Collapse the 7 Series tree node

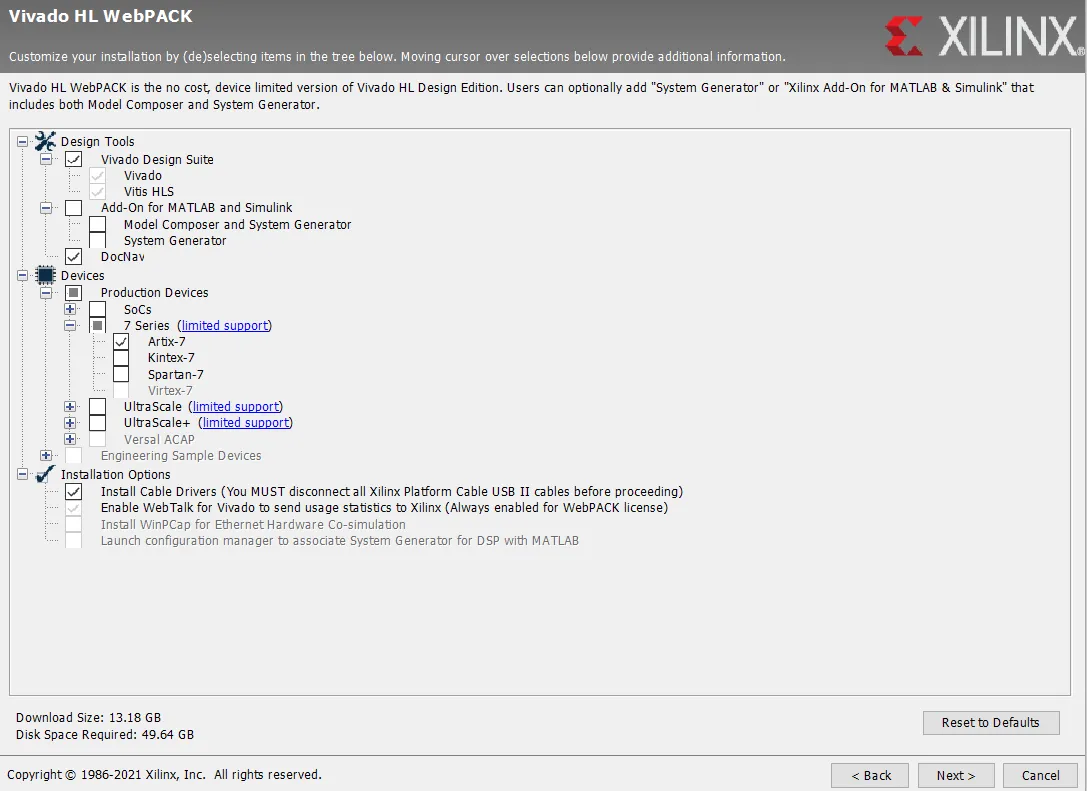(70, 326)
